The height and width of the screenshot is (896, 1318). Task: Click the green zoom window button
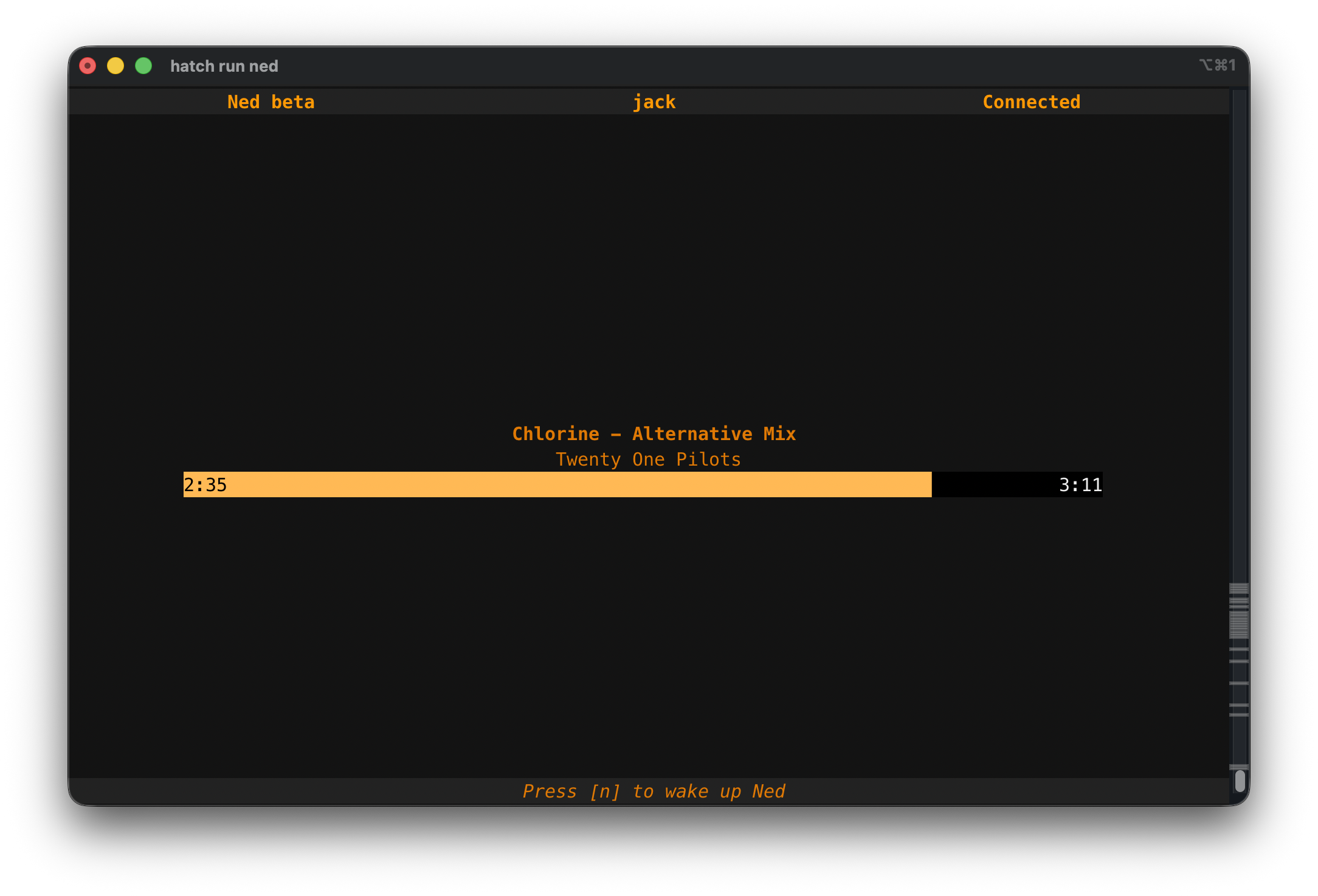[143, 66]
